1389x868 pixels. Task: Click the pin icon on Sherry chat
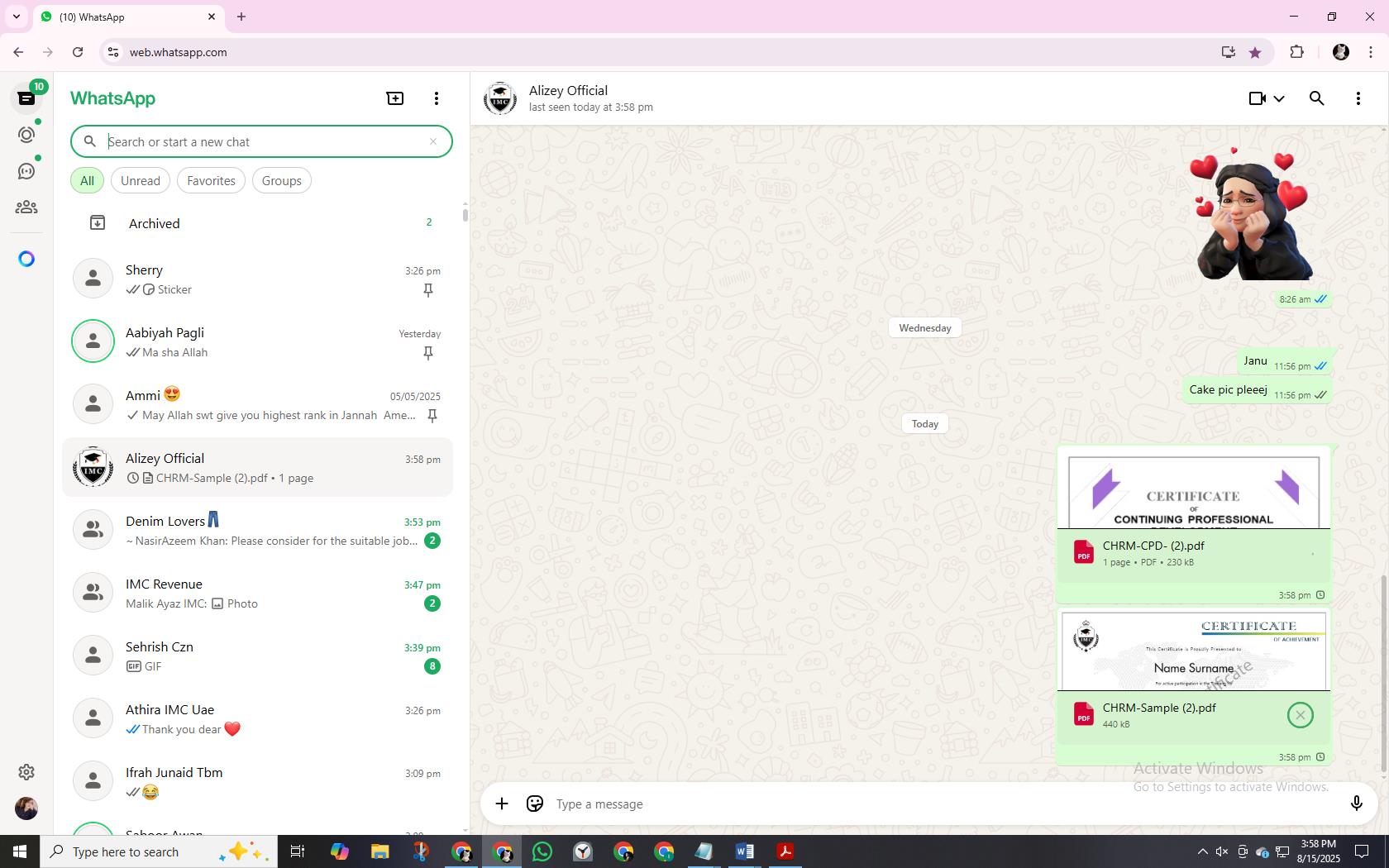tap(428, 290)
